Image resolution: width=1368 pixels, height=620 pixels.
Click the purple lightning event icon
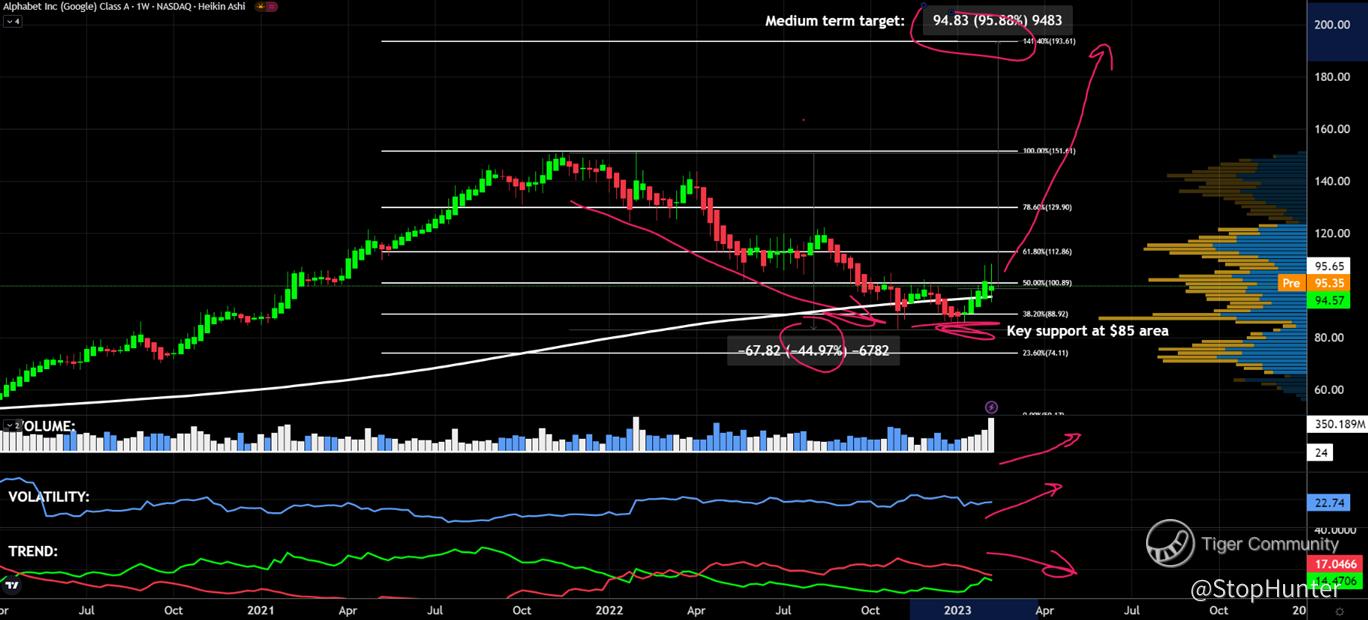tap(991, 407)
